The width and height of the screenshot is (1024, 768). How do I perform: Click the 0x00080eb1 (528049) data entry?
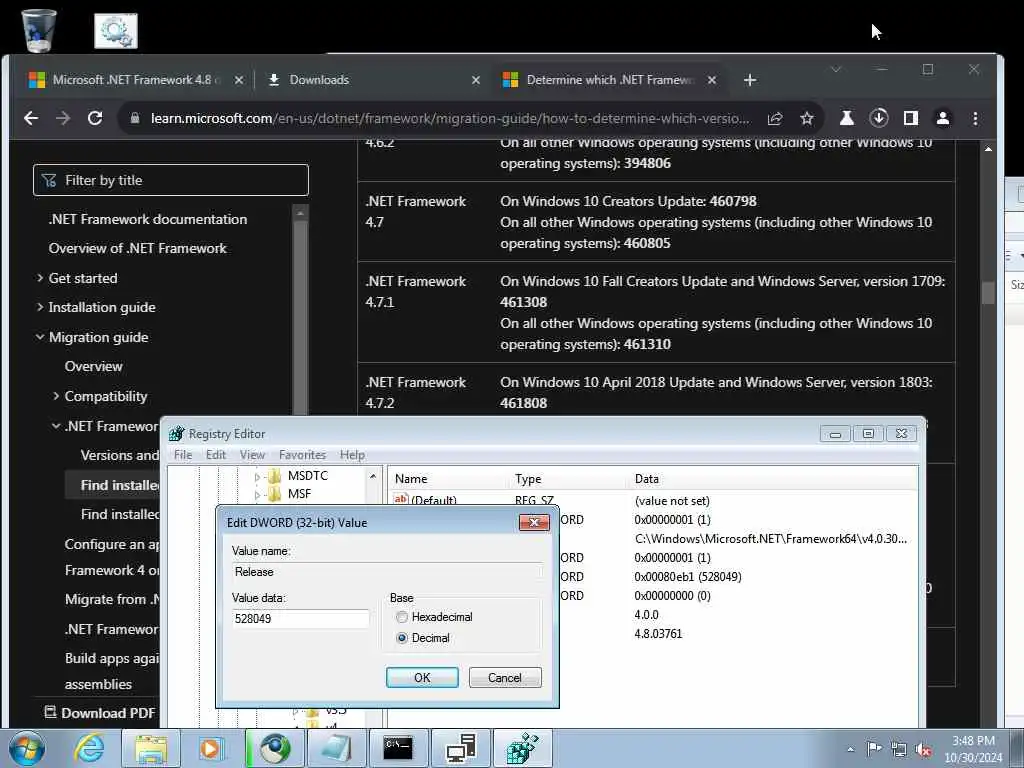click(x=688, y=577)
